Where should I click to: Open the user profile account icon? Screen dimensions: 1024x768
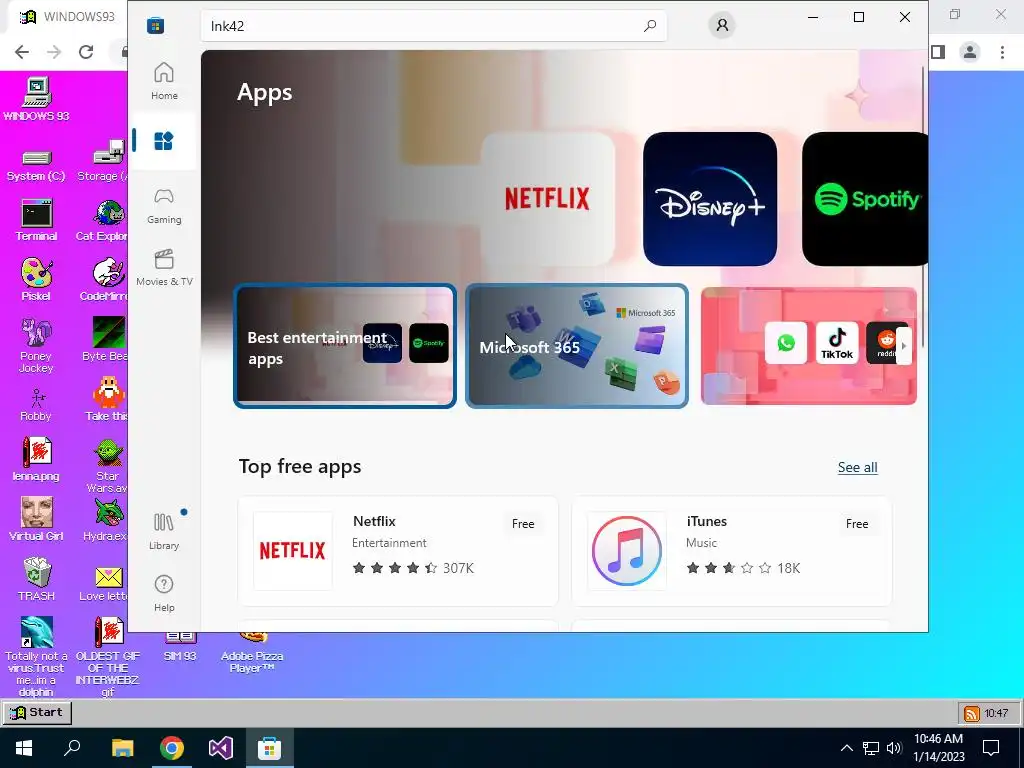(722, 25)
